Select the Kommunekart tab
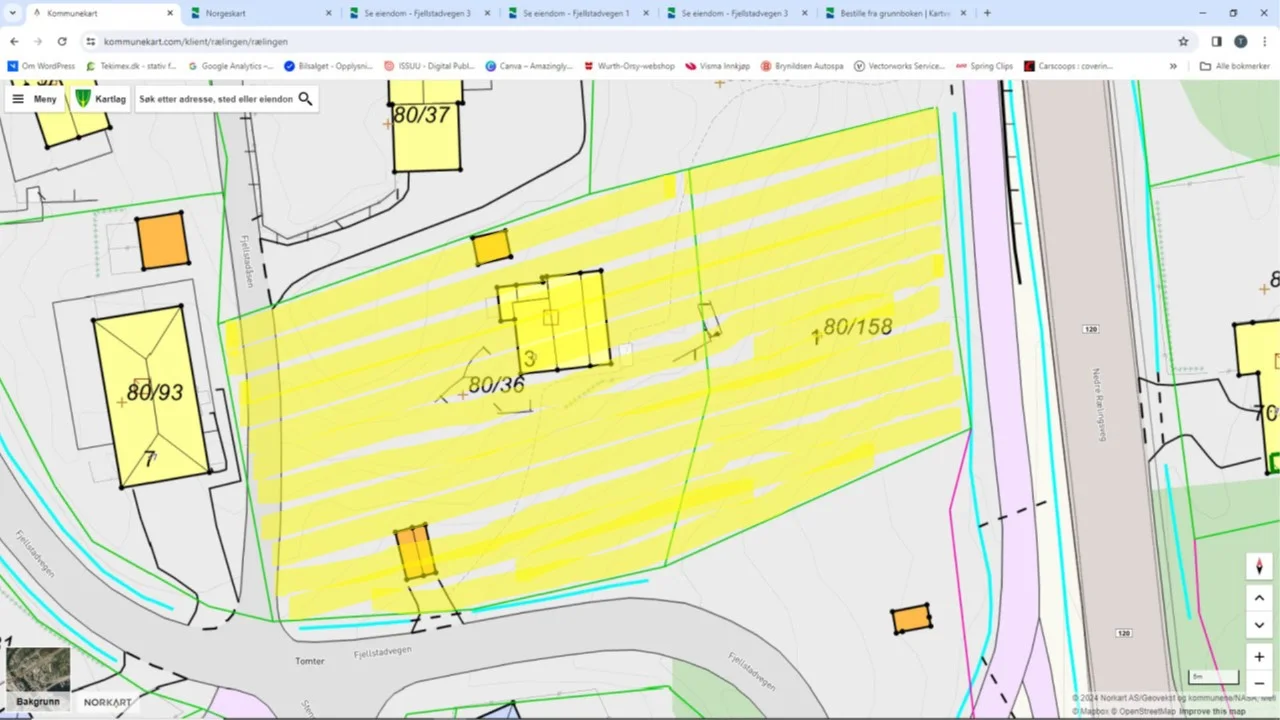 101,13
